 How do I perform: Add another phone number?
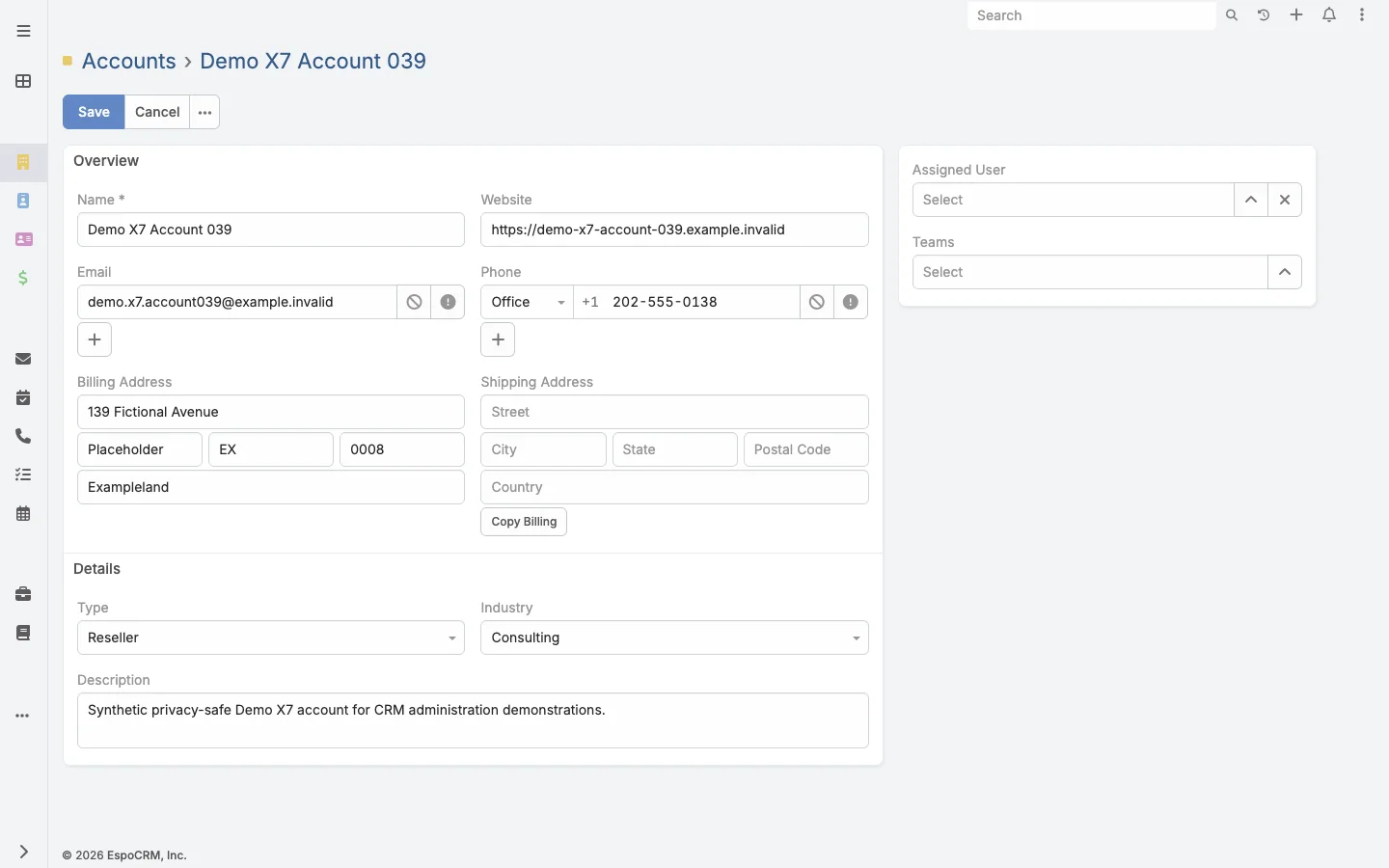coord(498,339)
